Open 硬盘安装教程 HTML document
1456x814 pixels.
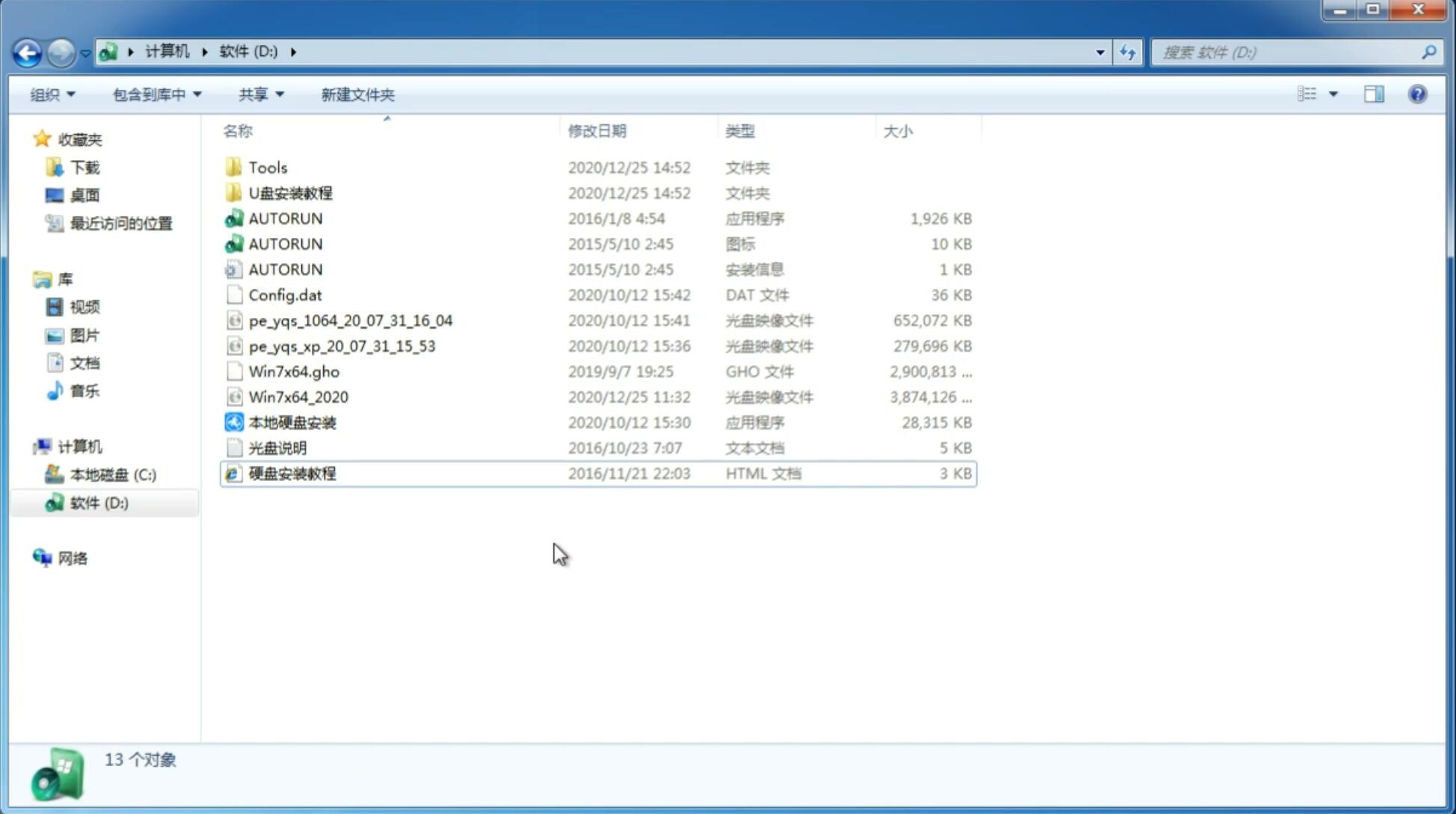pos(291,473)
